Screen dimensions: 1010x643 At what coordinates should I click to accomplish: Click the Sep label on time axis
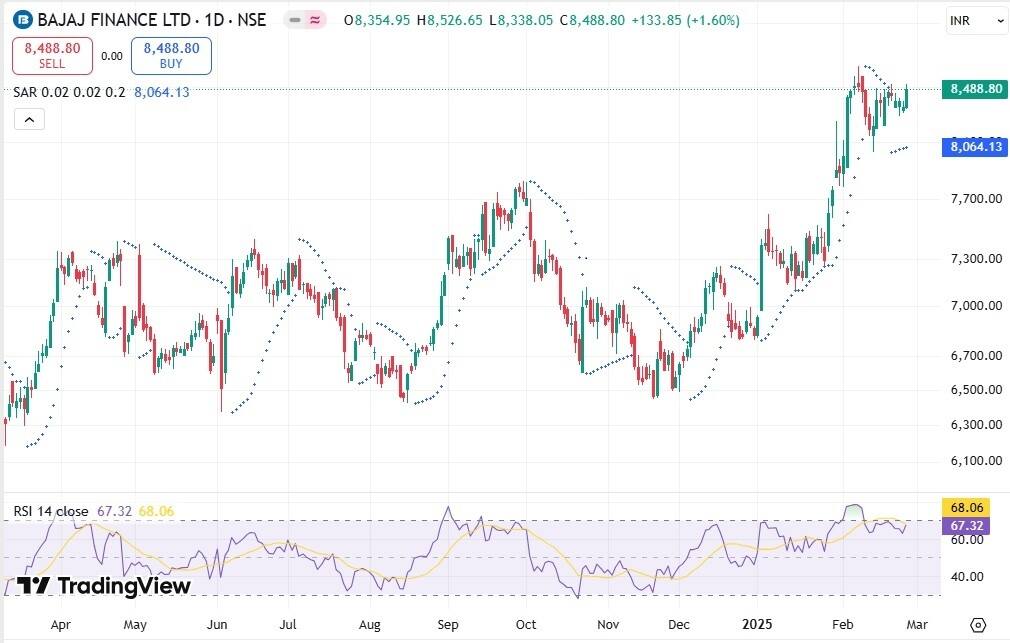point(448,626)
